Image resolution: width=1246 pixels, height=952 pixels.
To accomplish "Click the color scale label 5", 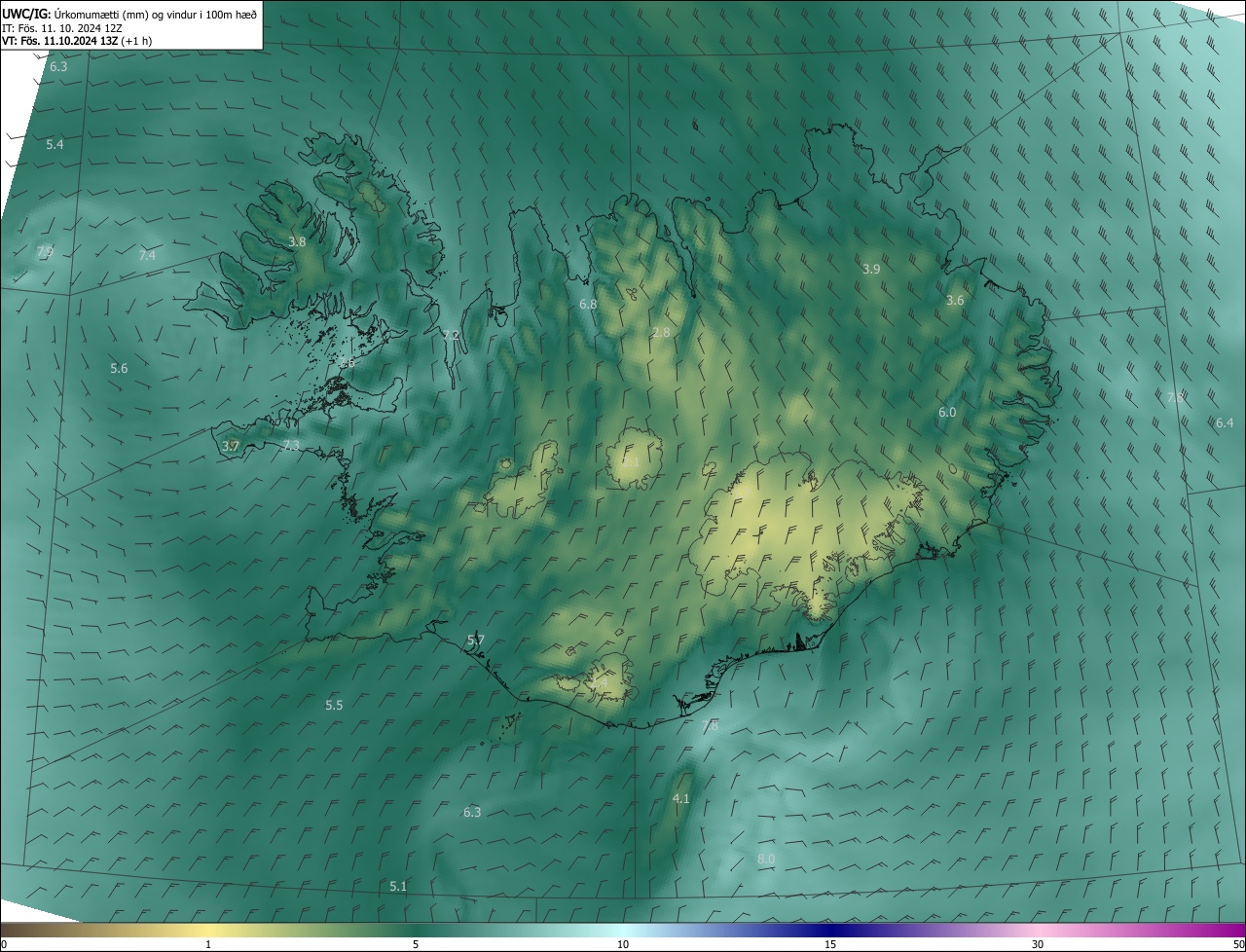I will [416, 944].
